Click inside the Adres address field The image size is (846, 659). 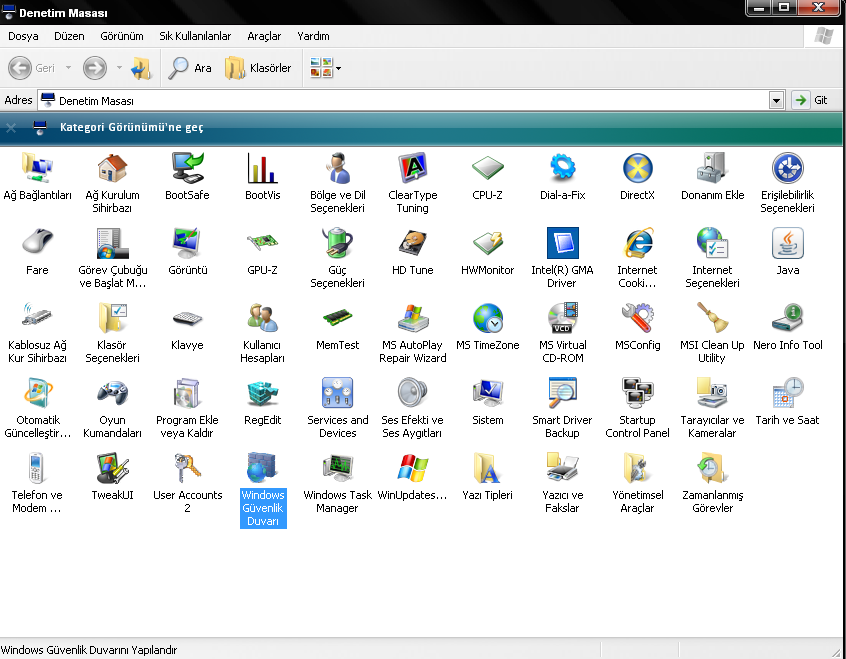(400, 101)
